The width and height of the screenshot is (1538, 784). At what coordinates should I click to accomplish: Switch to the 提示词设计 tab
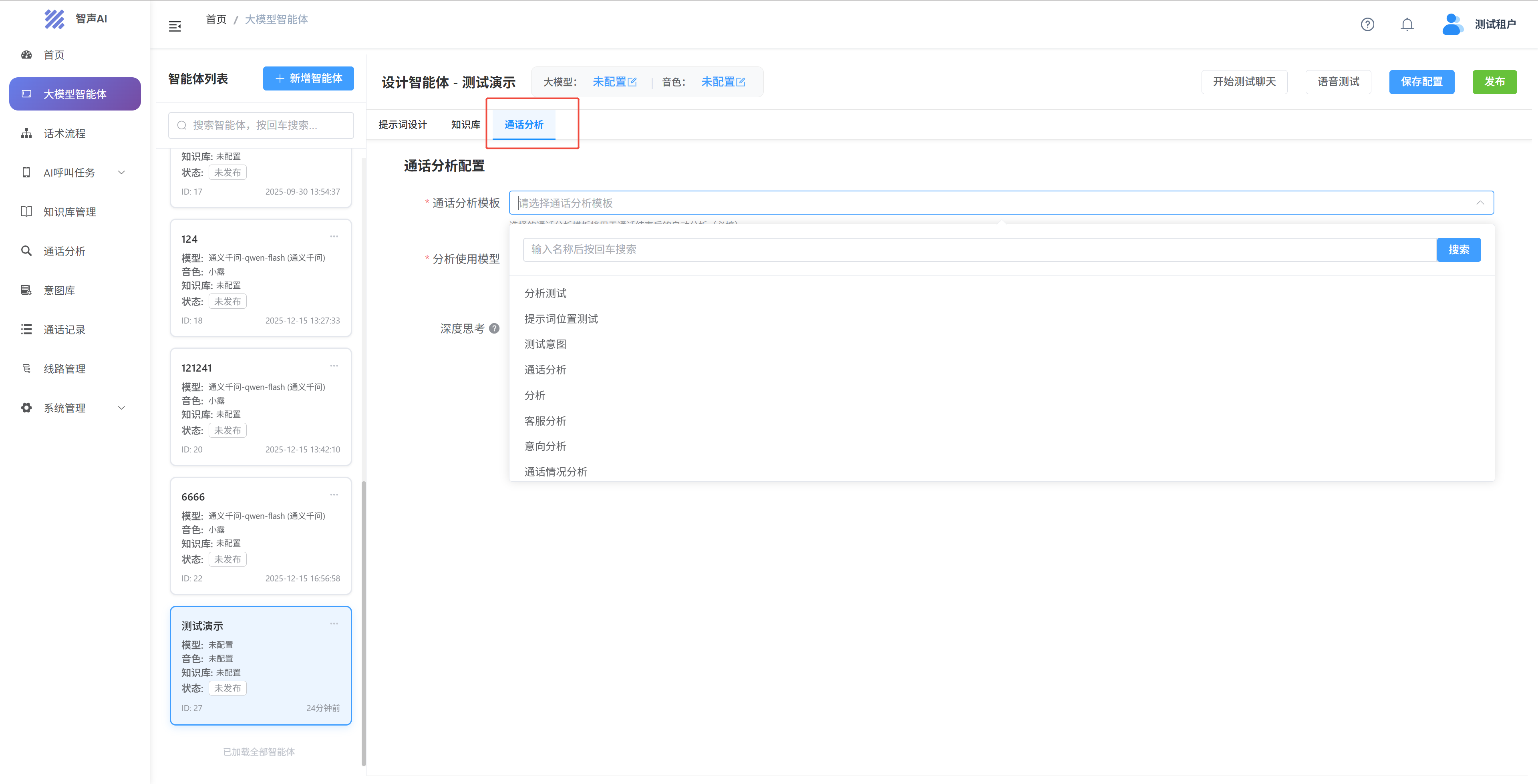coord(403,124)
